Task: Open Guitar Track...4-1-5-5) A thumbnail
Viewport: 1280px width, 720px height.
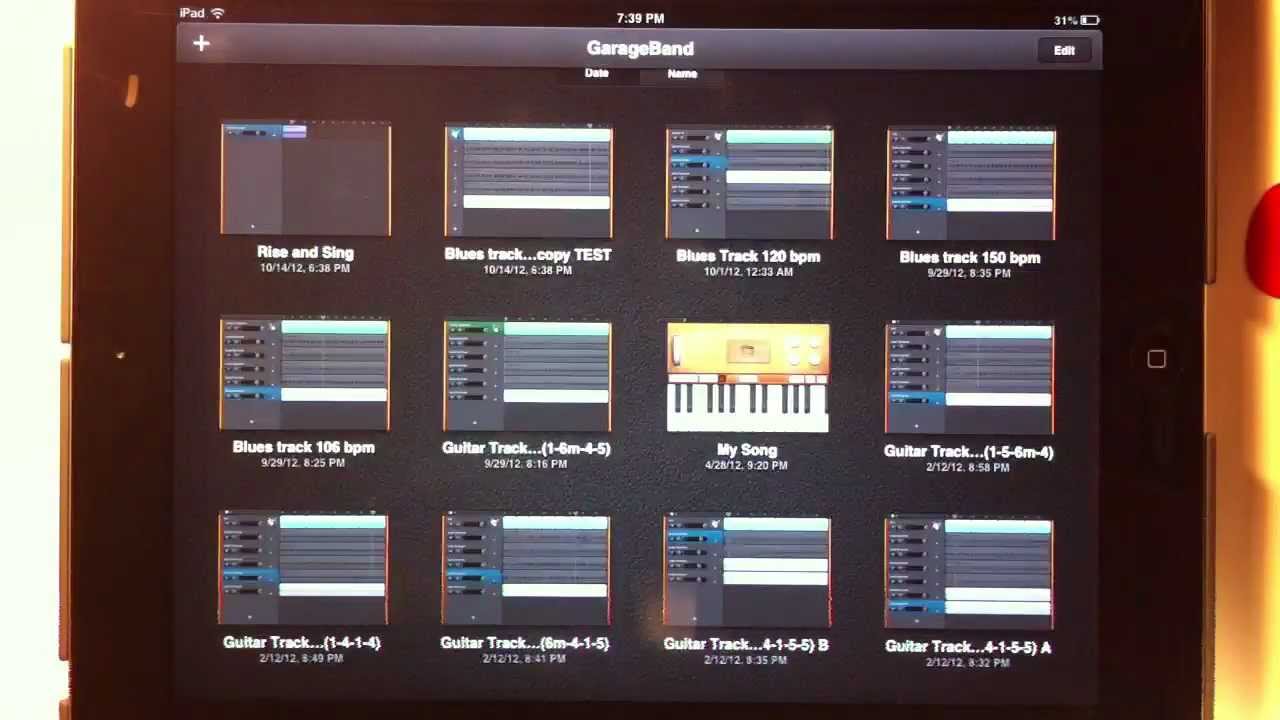Action: tap(969, 573)
